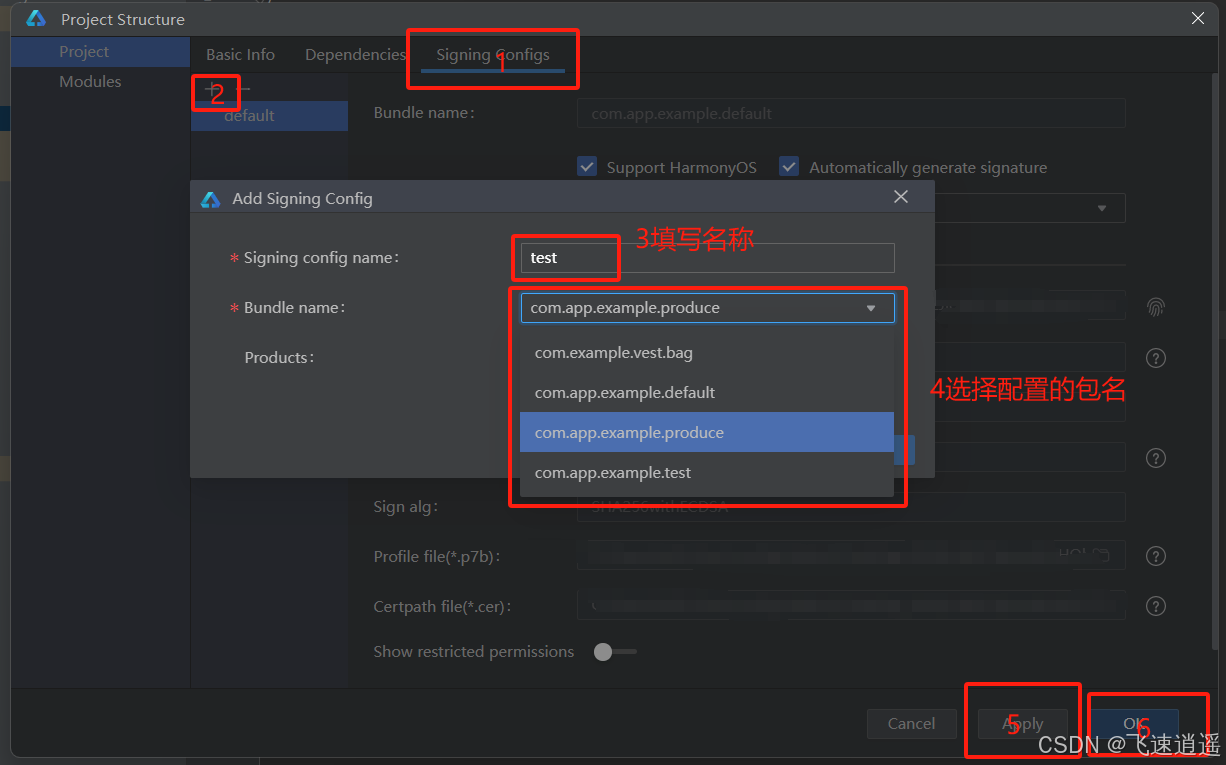Open help icon in row below fingerprint icon
The width and height of the screenshot is (1226, 765).
[1155, 357]
